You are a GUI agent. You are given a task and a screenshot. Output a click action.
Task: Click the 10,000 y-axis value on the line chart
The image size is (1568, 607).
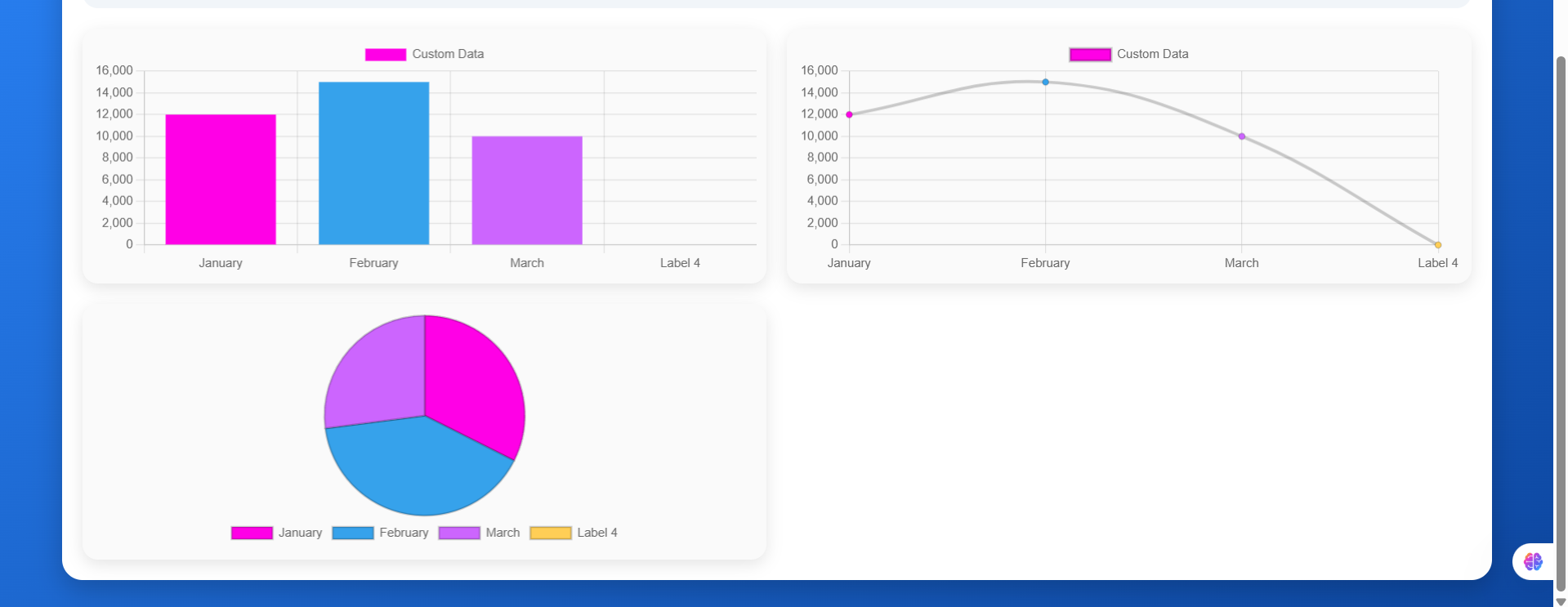820,136
